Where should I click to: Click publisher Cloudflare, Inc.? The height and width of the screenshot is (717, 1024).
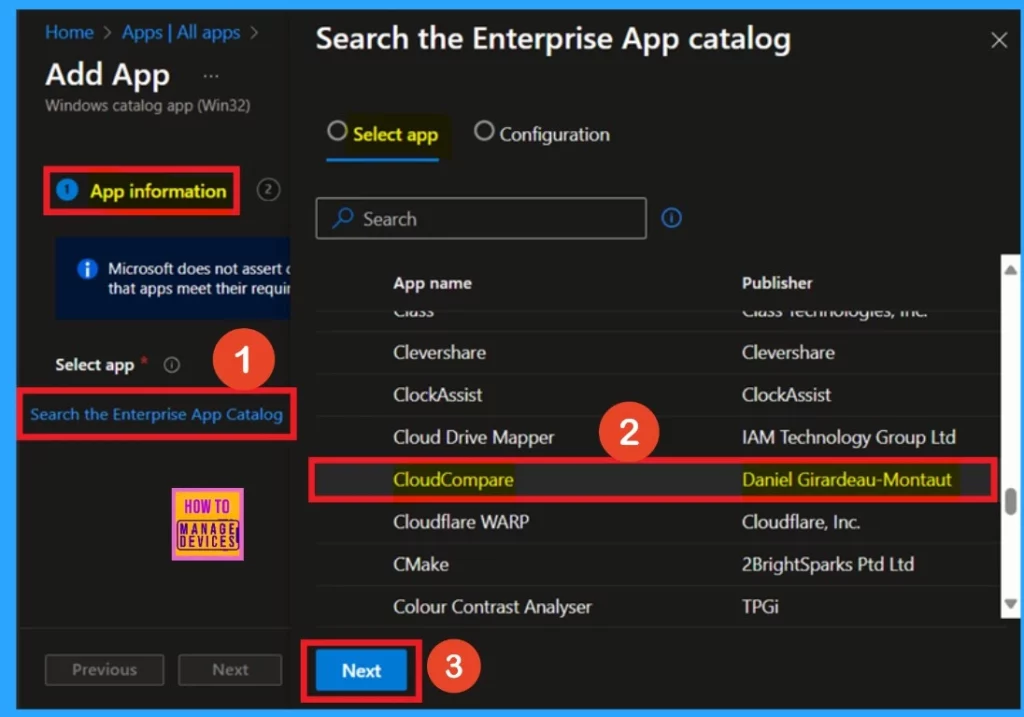(801, 522)
